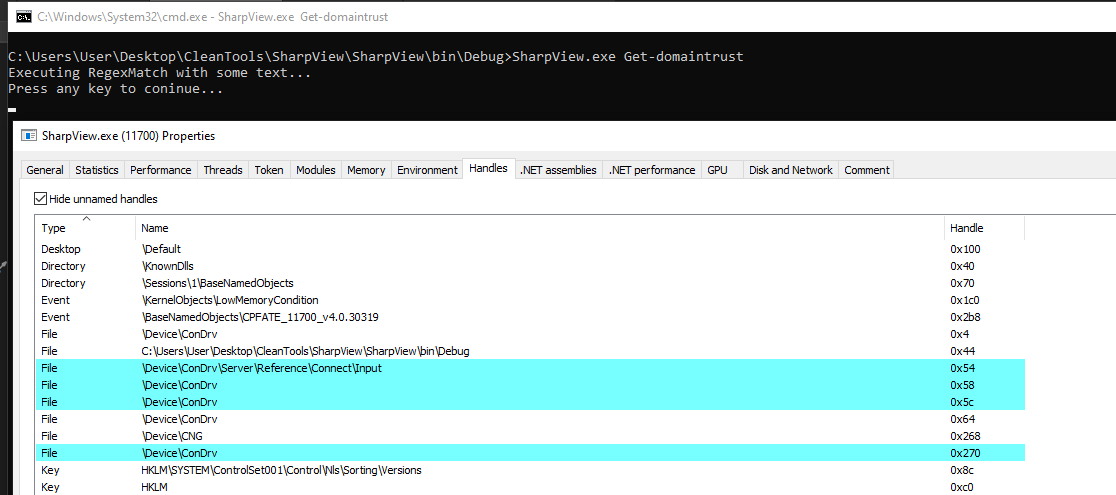Open the .NET performance tab
Viewport: 1116px width, 495px height.
[x=651, y=170]
